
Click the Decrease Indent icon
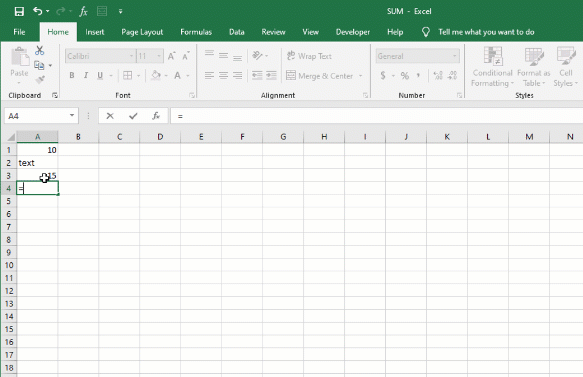point(257,75)
